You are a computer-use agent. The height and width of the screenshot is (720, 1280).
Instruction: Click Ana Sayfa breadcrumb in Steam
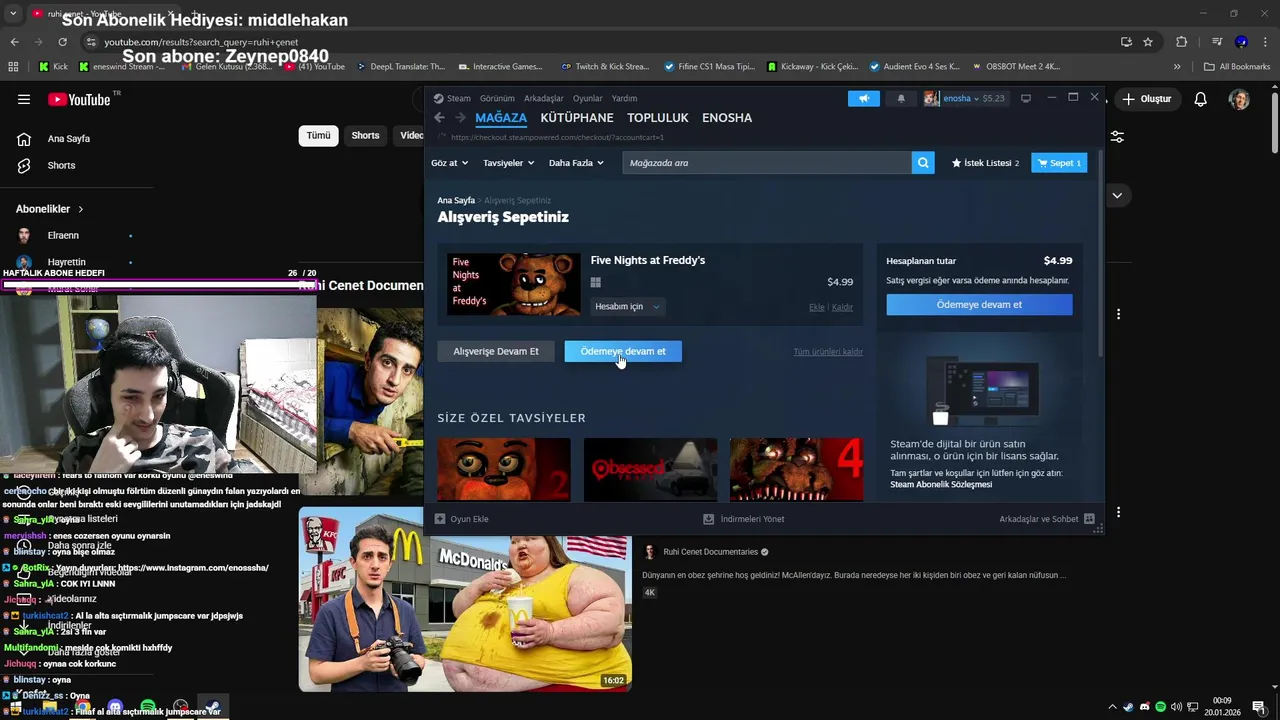click(456, 201)
